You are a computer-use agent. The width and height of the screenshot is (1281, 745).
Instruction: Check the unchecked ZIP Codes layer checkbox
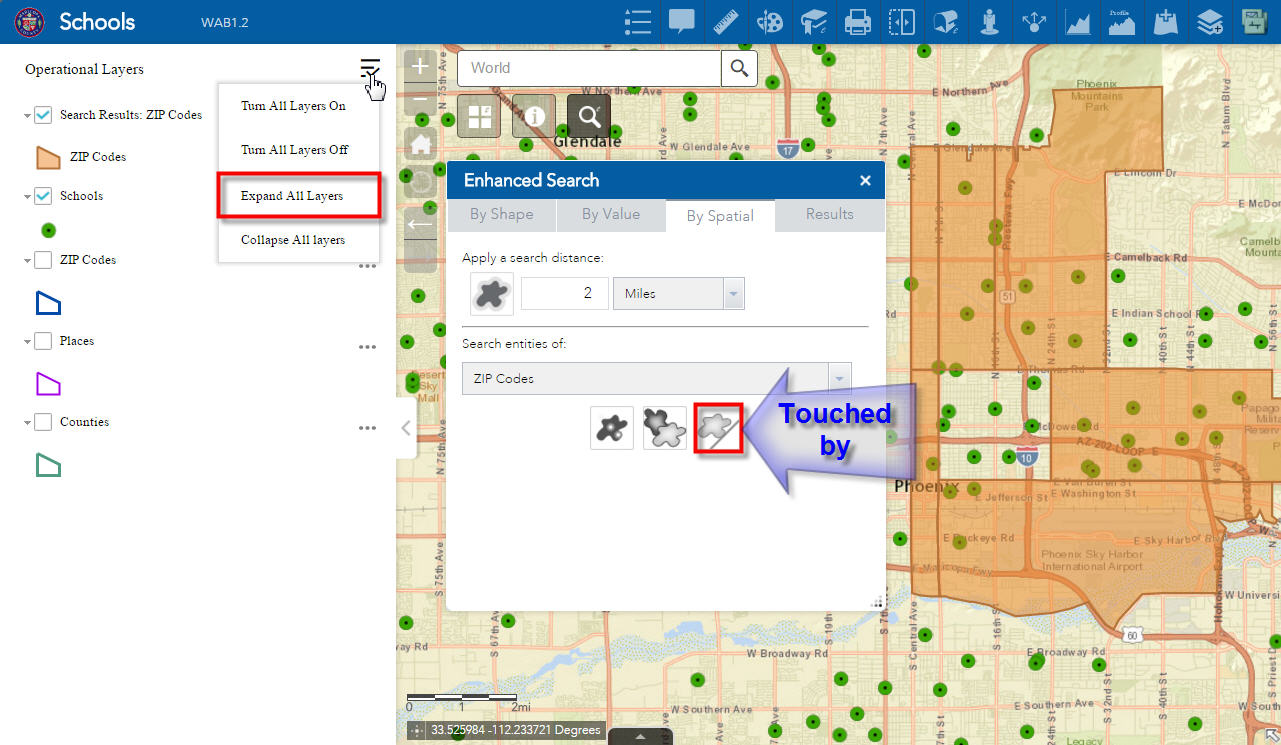(x=43, y=260)
